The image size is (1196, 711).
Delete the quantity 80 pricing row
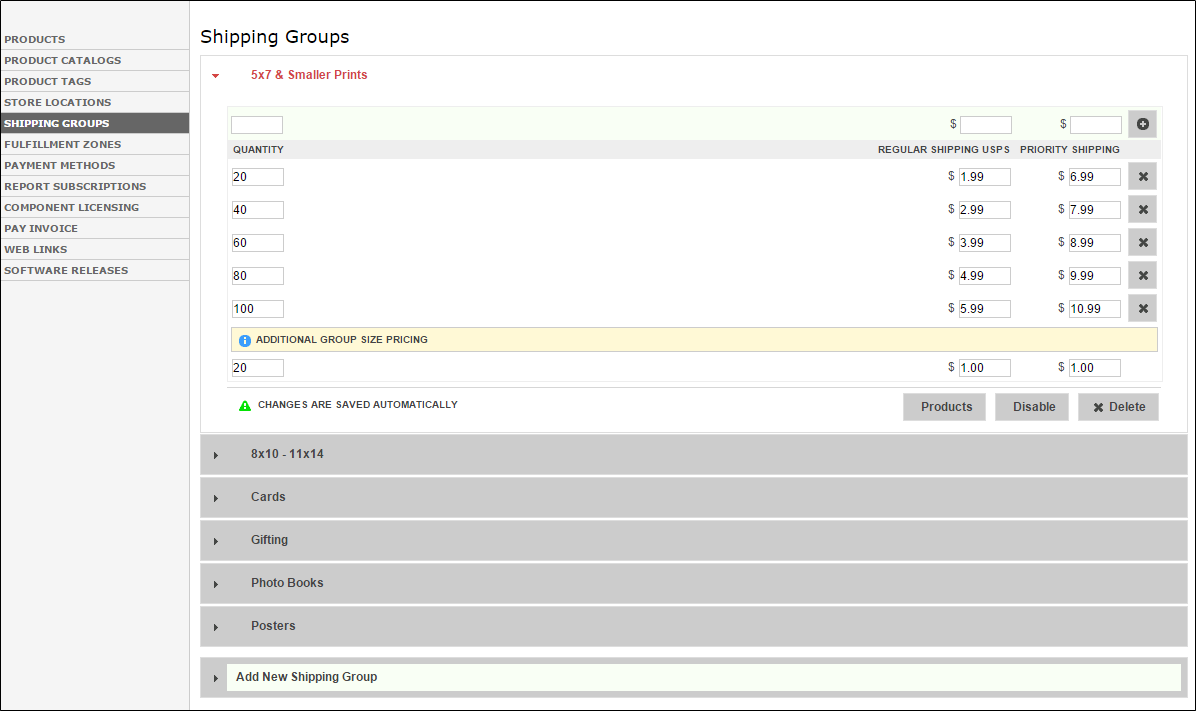click(1143, 275)
